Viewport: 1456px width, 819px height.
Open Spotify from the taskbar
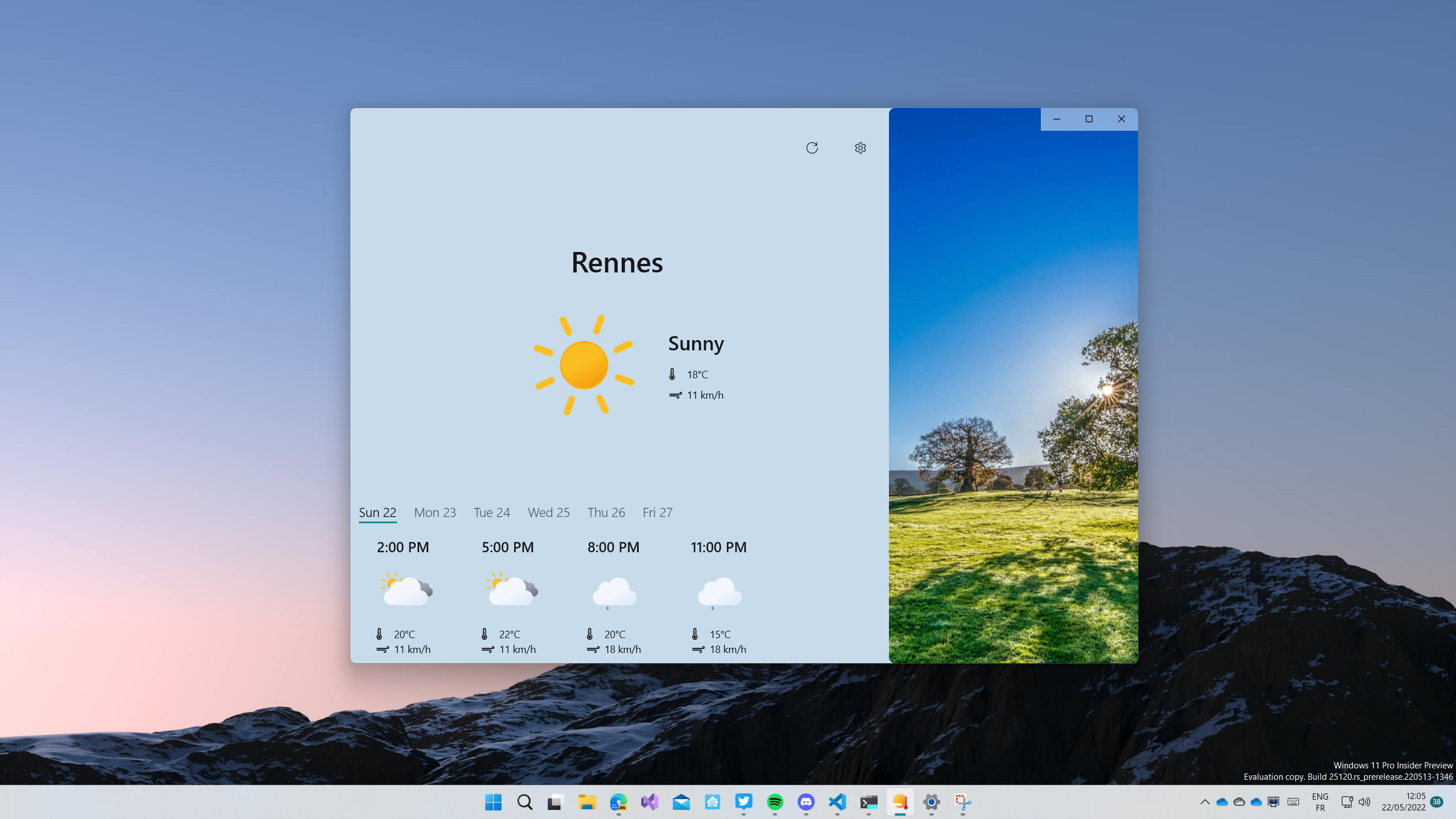point(775,802)
